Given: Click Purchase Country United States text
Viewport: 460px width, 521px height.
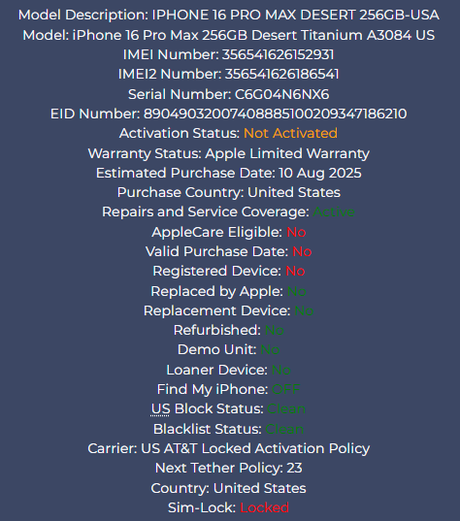Looking at the screenshot, I should pyautogui.click(x=294, y=192).
